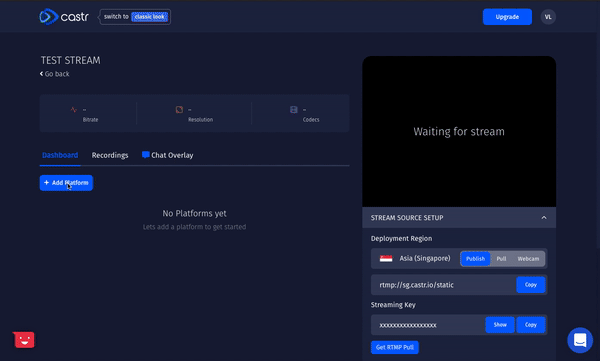Click Get RTMP Pull button
This screenshot has width=600, height=361.
click(395, 347)
